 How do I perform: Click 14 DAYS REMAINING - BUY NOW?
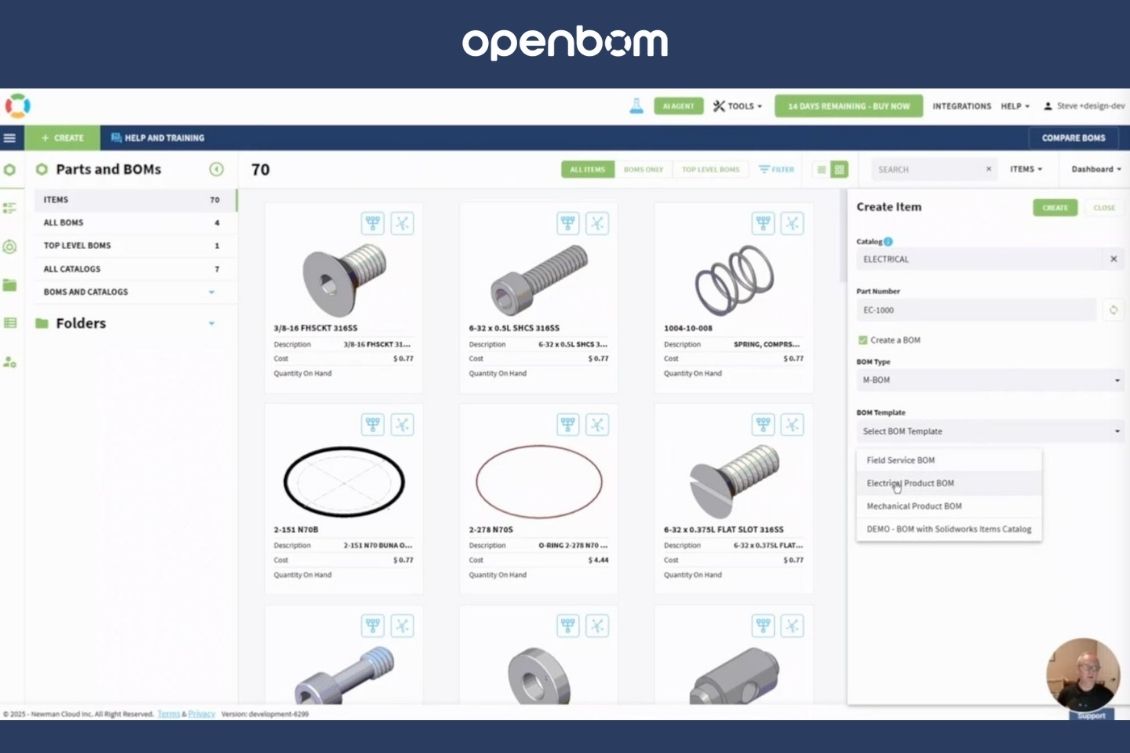click(848, 106)
